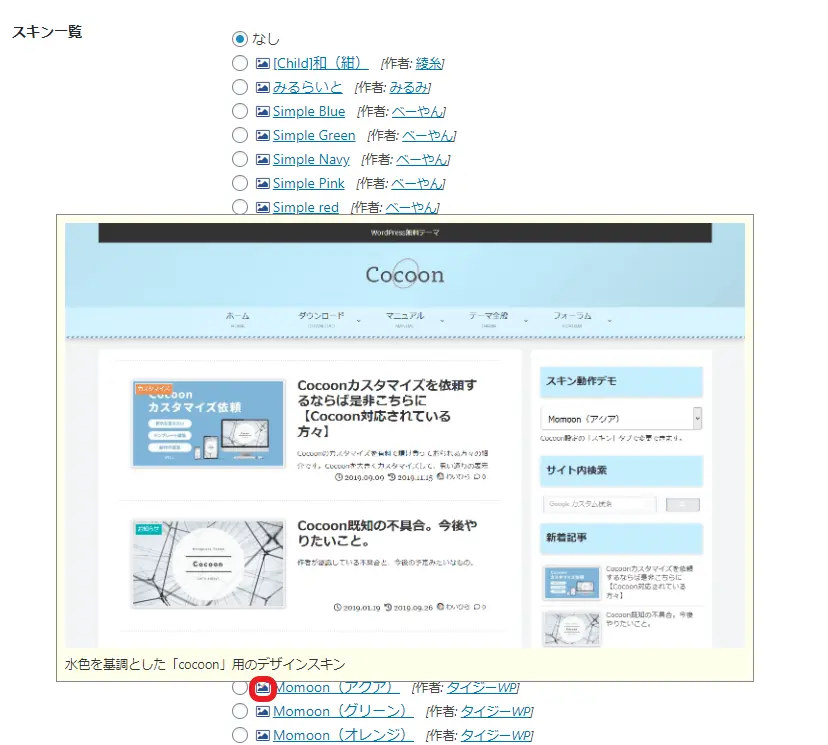Choose the みるらいと skin radio button
The height and width of the screenshot is (745, 828).
coord(240,87)
